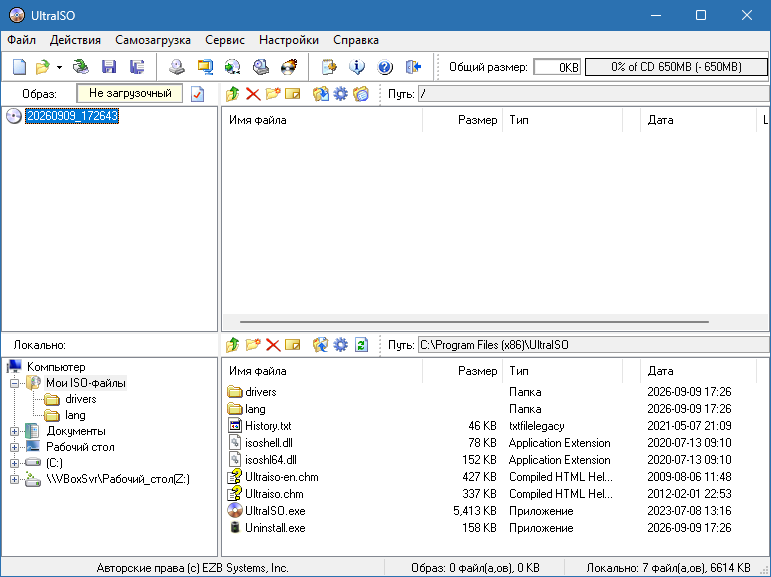
Task: Select the lang folder in local tree
Action: tap(75, 415)
